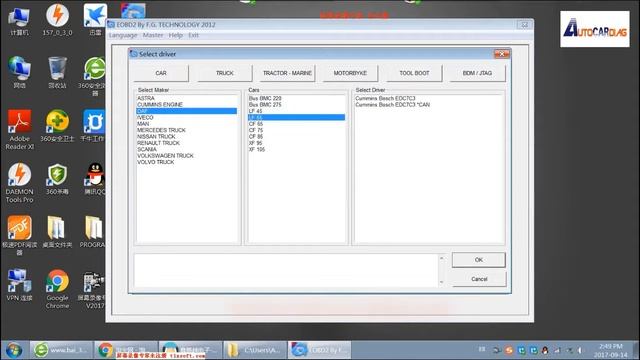
Task: Select CUMMINS ENGINE maker
Action: coord(186,104)
